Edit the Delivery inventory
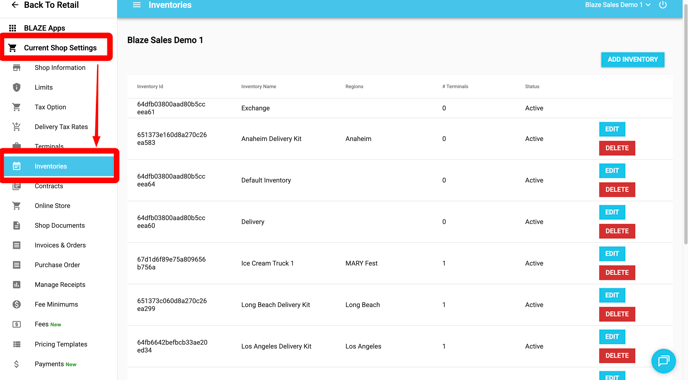The width and height of the screenshot is (688, 380). [x=612, y=212]
